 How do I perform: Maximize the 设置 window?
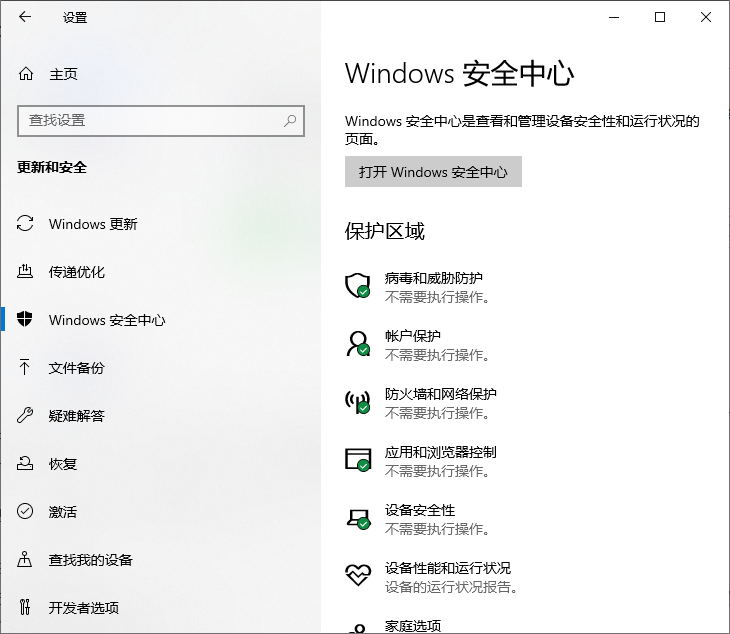tap(659, 17)
